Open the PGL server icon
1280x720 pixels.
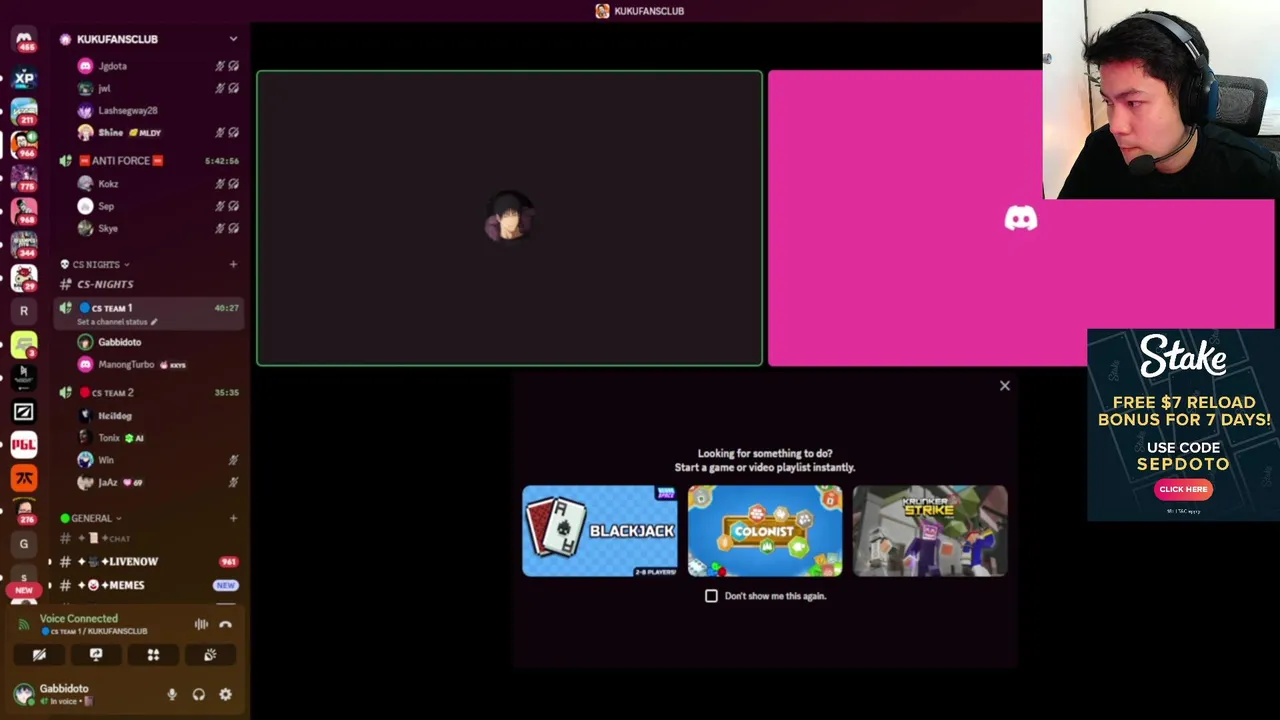pyautogui.click(x=24, y=444)
